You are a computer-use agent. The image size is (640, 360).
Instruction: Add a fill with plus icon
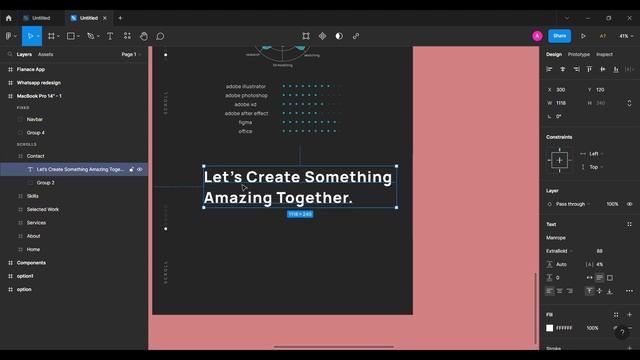tap(629, 315)
